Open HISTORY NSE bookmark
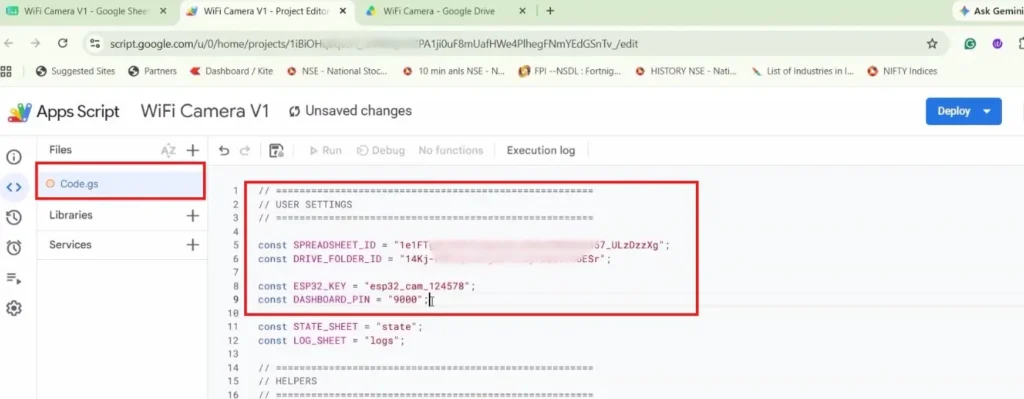The image size is (1024, 399). click(686, 71)
